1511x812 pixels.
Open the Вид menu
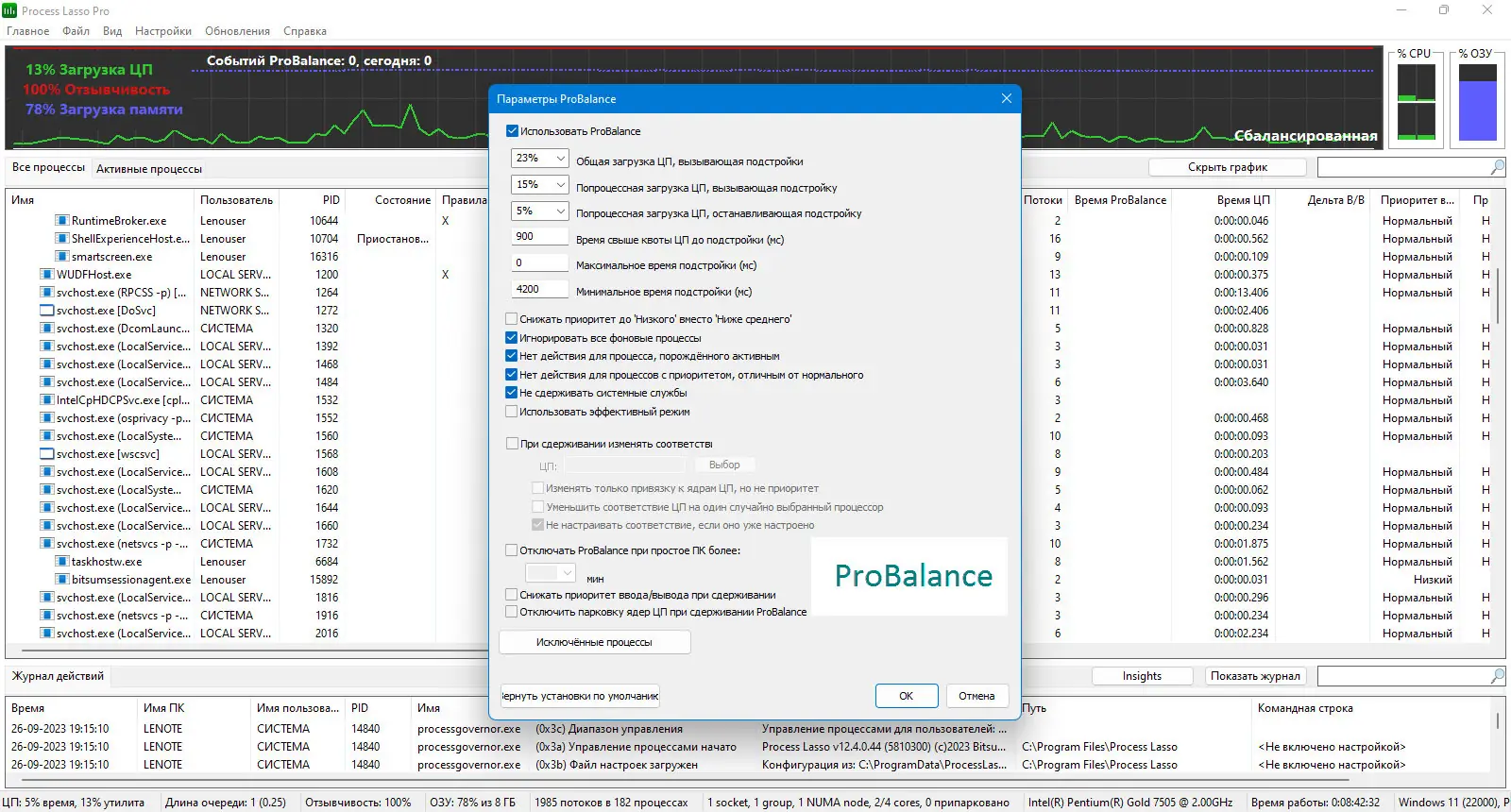(x=112, y=31)
